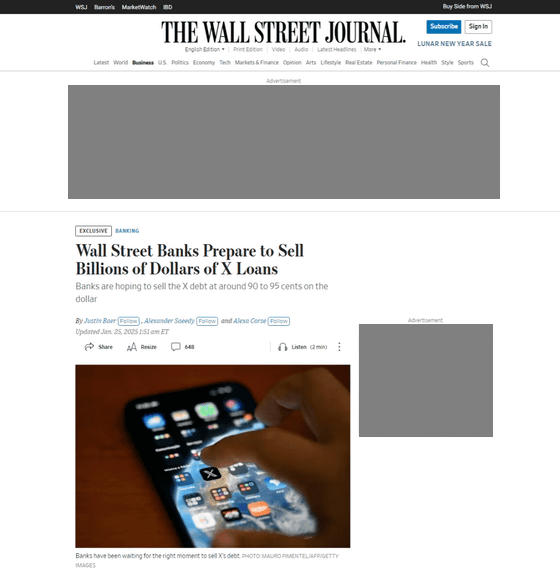Click the Sign In button
Viewport: 560px width, 578px height.
[x=478, y=27]
